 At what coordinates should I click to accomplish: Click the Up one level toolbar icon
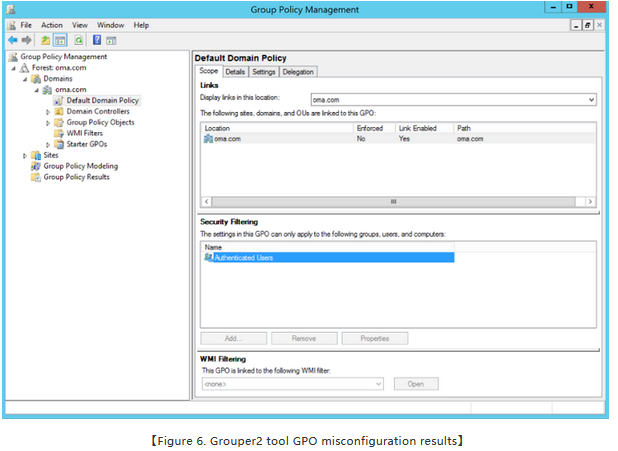pyautogui.click(x=46, y=40)
